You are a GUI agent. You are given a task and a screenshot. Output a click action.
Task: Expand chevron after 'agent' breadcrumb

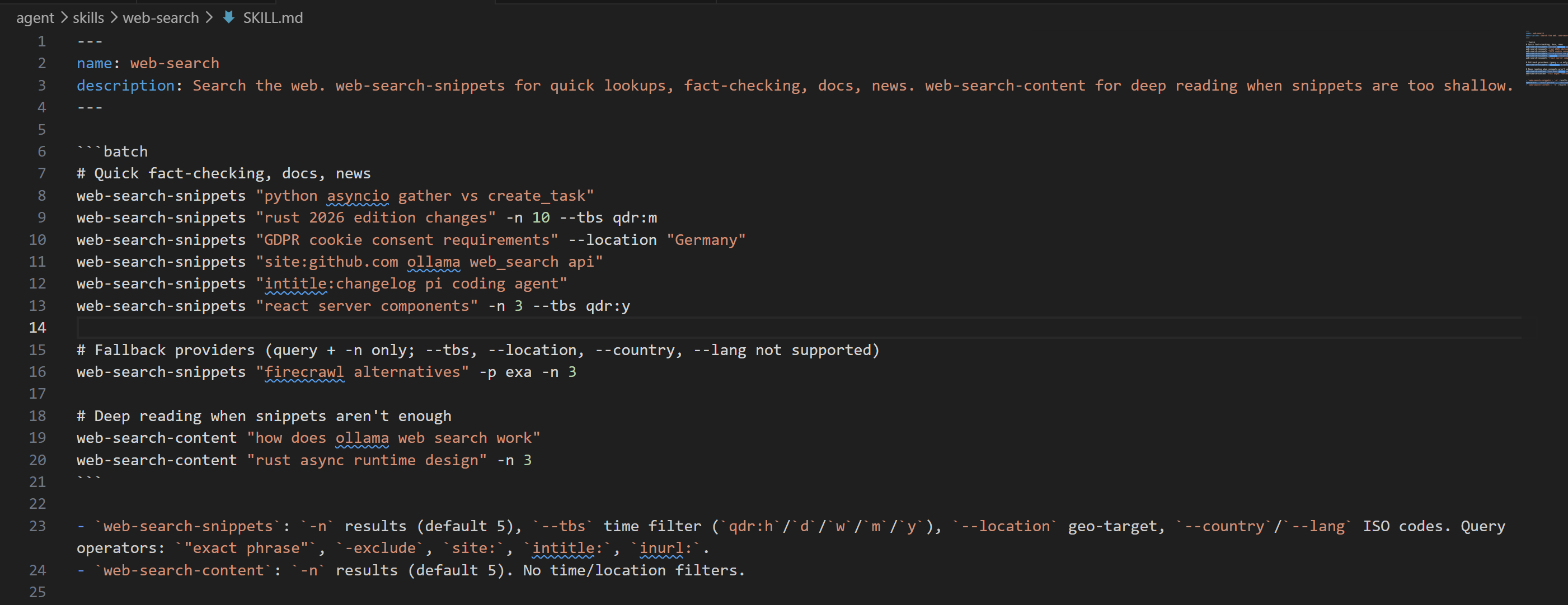[64, 18]
